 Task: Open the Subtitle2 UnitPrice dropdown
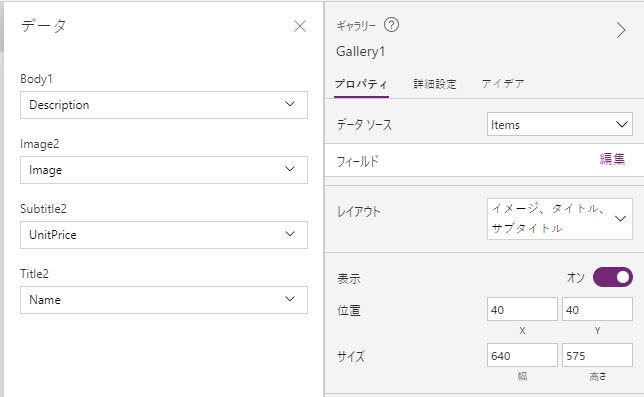[164, 235]
